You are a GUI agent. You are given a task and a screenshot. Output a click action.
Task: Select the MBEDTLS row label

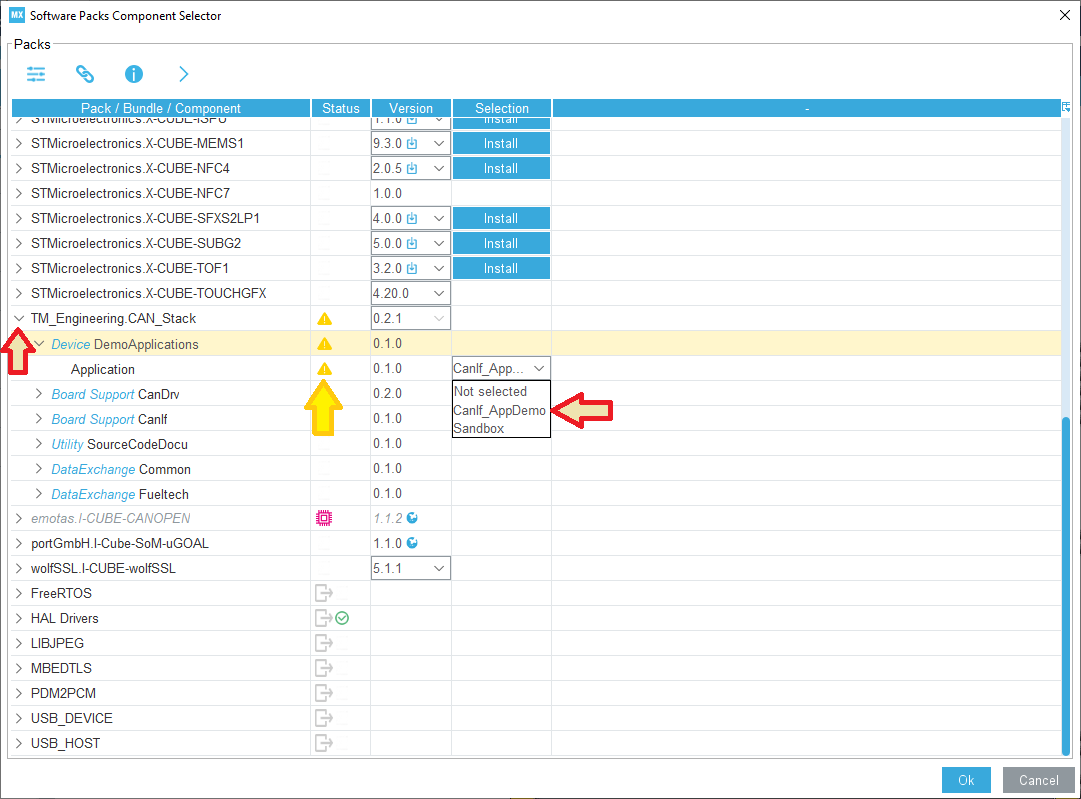[61, 668]
